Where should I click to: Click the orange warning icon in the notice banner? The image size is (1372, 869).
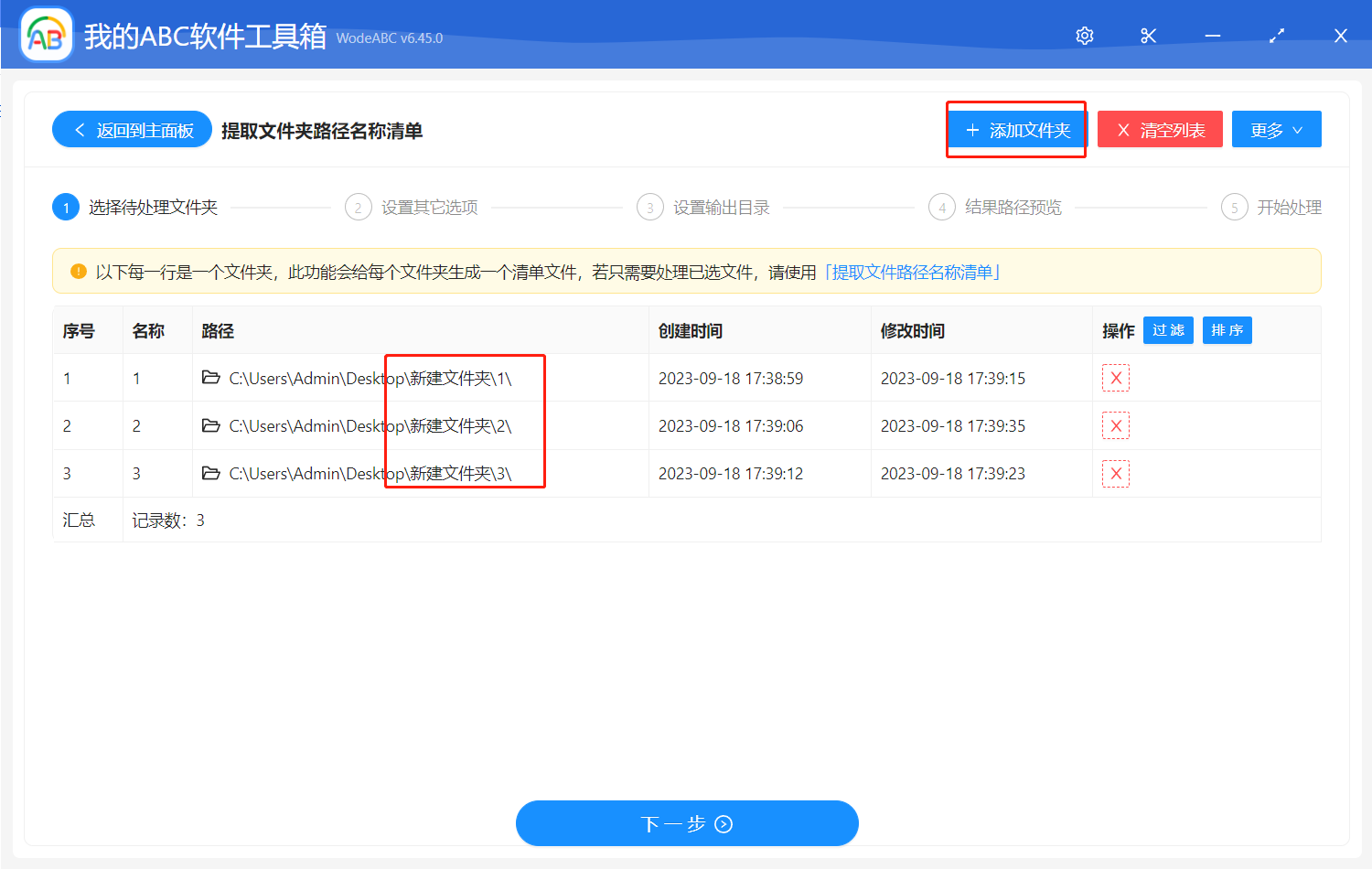point(78,271)
